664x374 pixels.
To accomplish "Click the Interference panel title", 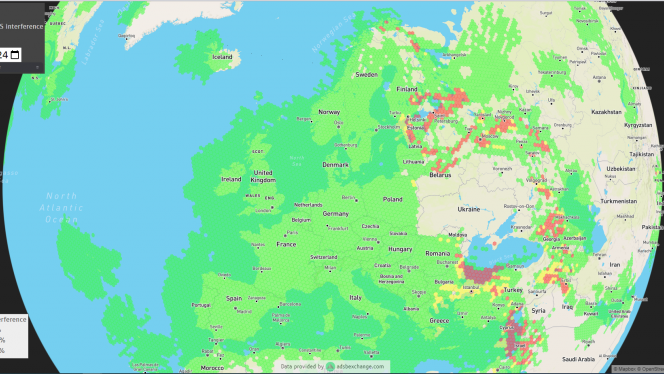I will [22, 26].
